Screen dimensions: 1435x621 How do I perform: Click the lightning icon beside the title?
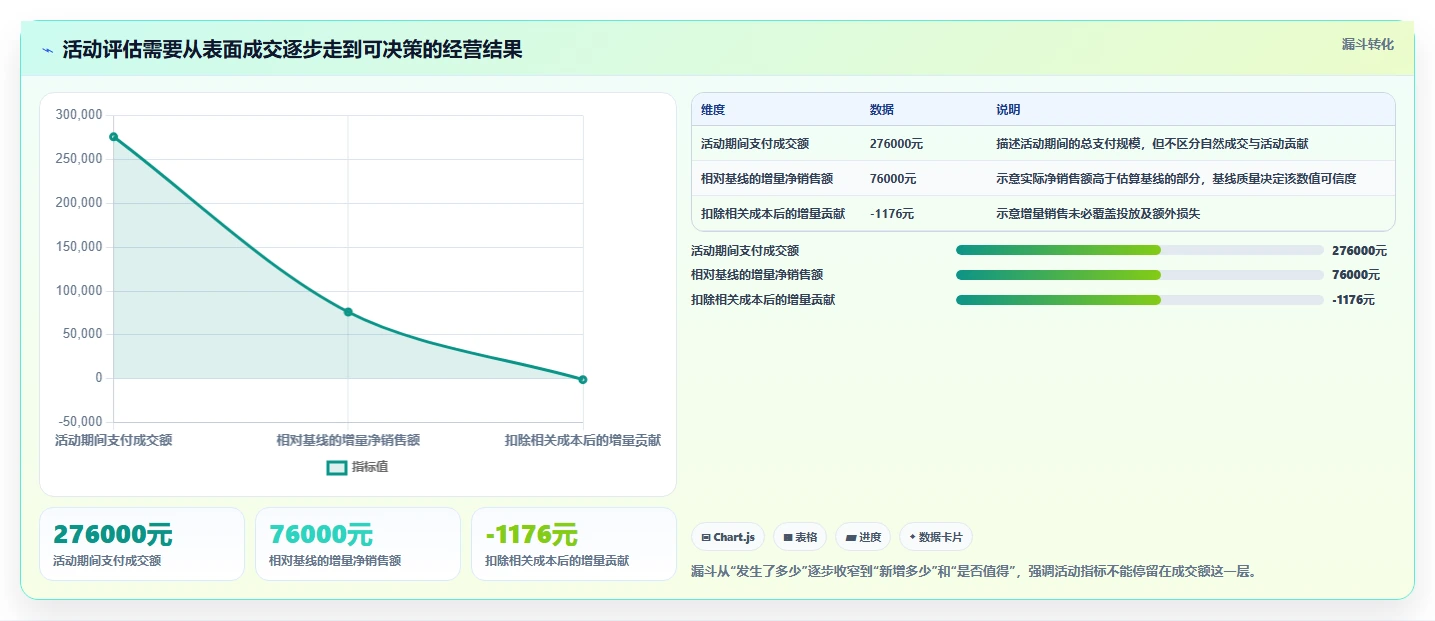click(x=47, y=50)
